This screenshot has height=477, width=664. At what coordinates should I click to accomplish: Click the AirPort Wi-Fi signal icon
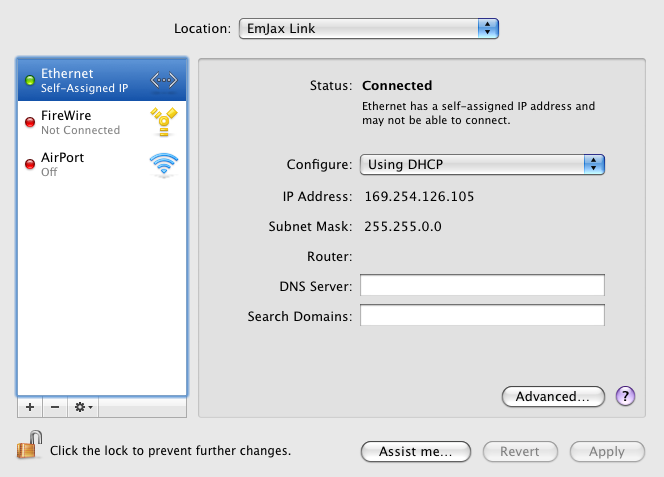164,164
